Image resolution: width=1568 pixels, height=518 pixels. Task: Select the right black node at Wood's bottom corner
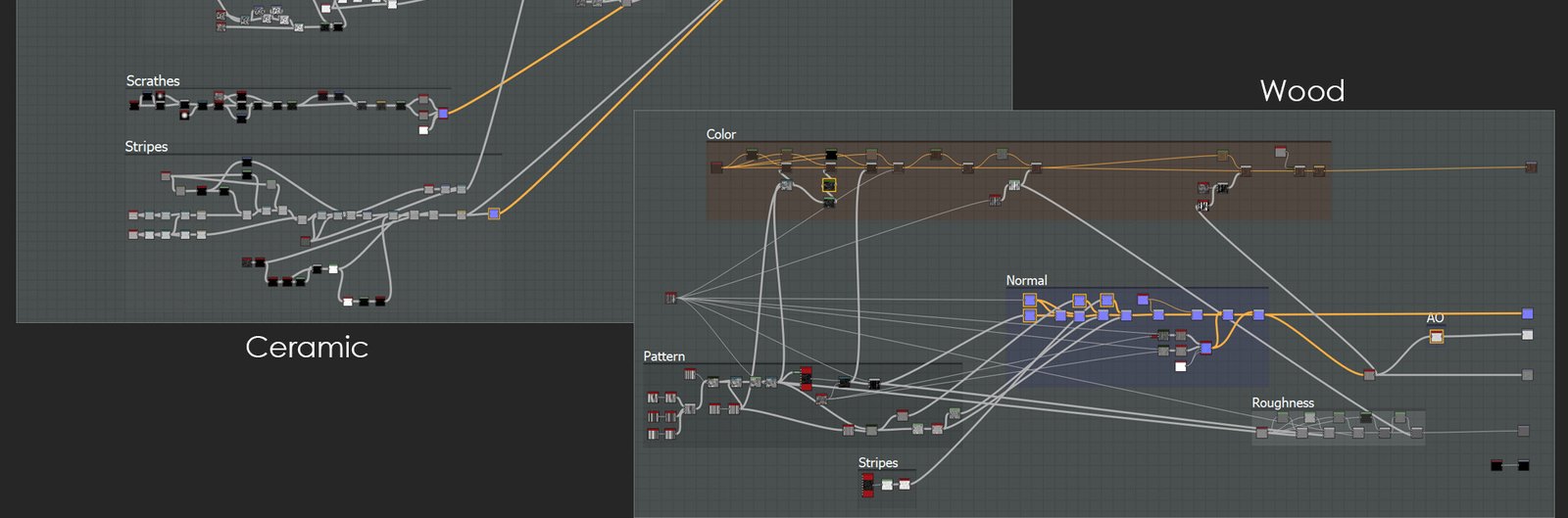coord(1523,465)
